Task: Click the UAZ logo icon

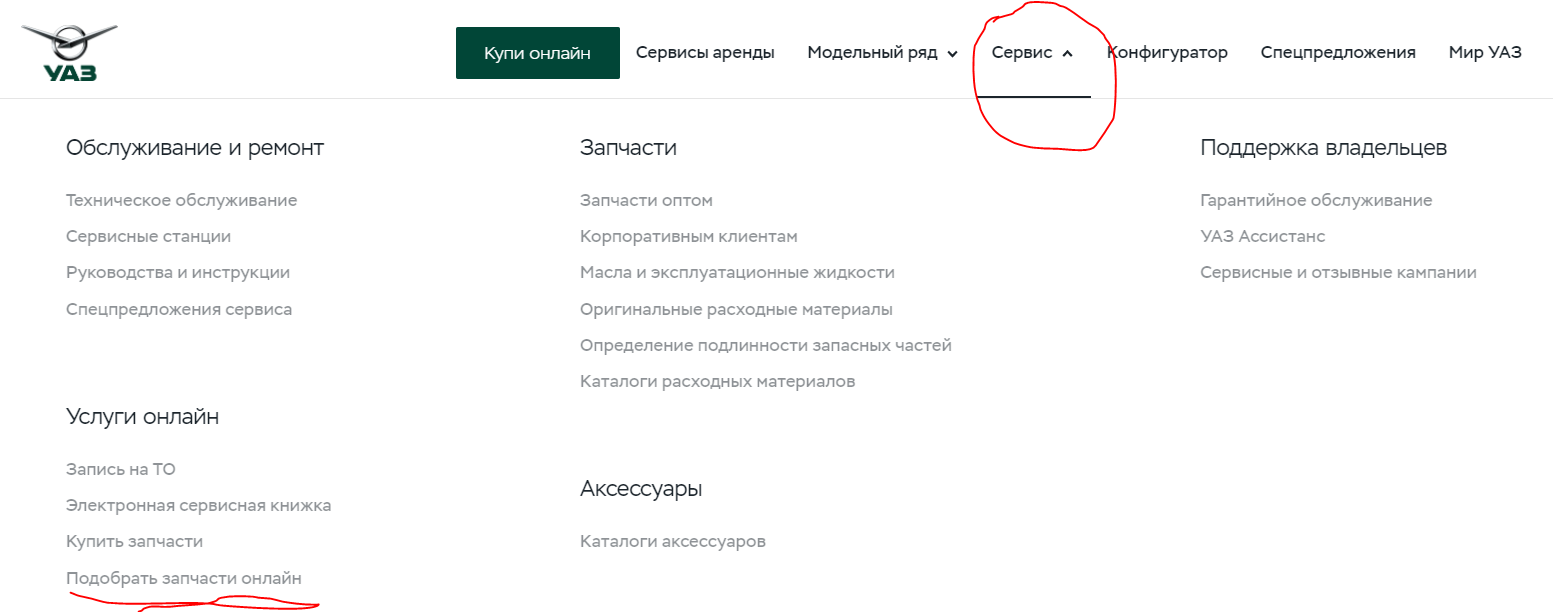Action: point(69,52)
